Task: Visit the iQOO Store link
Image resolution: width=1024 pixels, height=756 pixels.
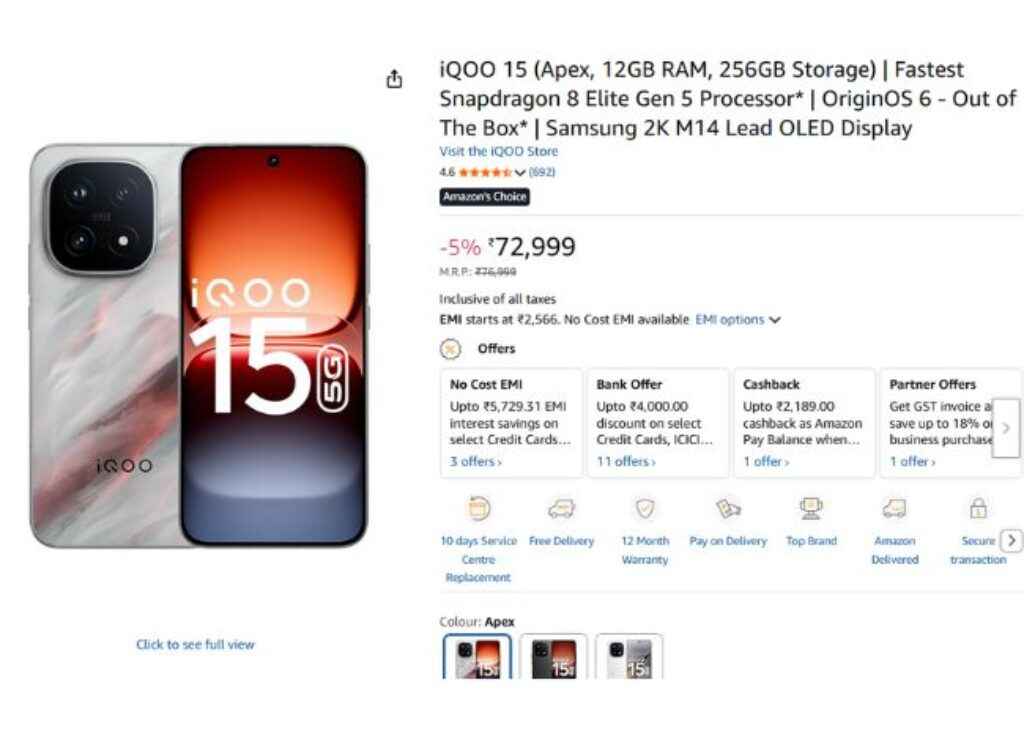Action: [498, 152]
